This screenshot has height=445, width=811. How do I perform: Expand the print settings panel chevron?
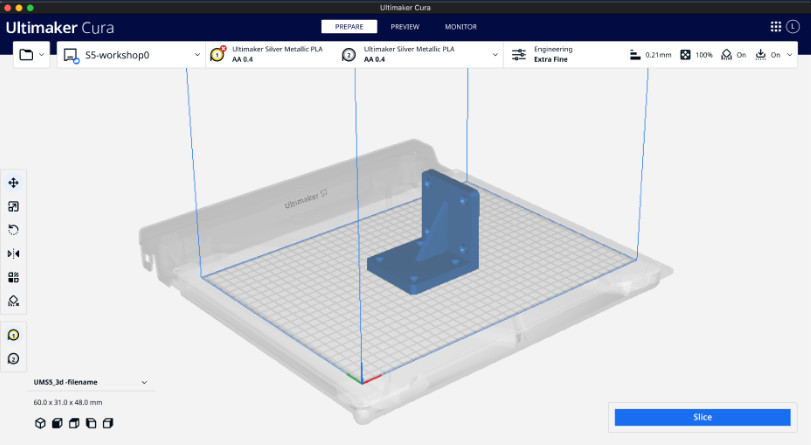coord(789,55)
